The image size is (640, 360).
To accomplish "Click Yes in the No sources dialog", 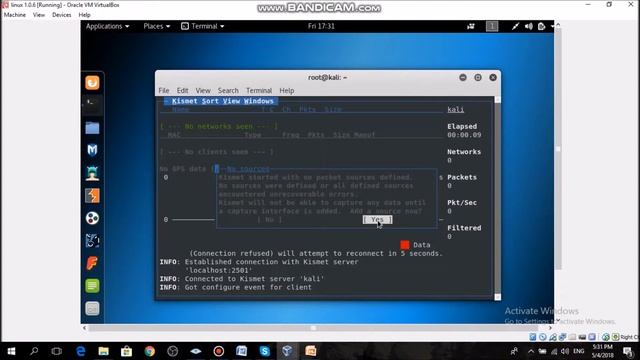I will coord(377,220).
